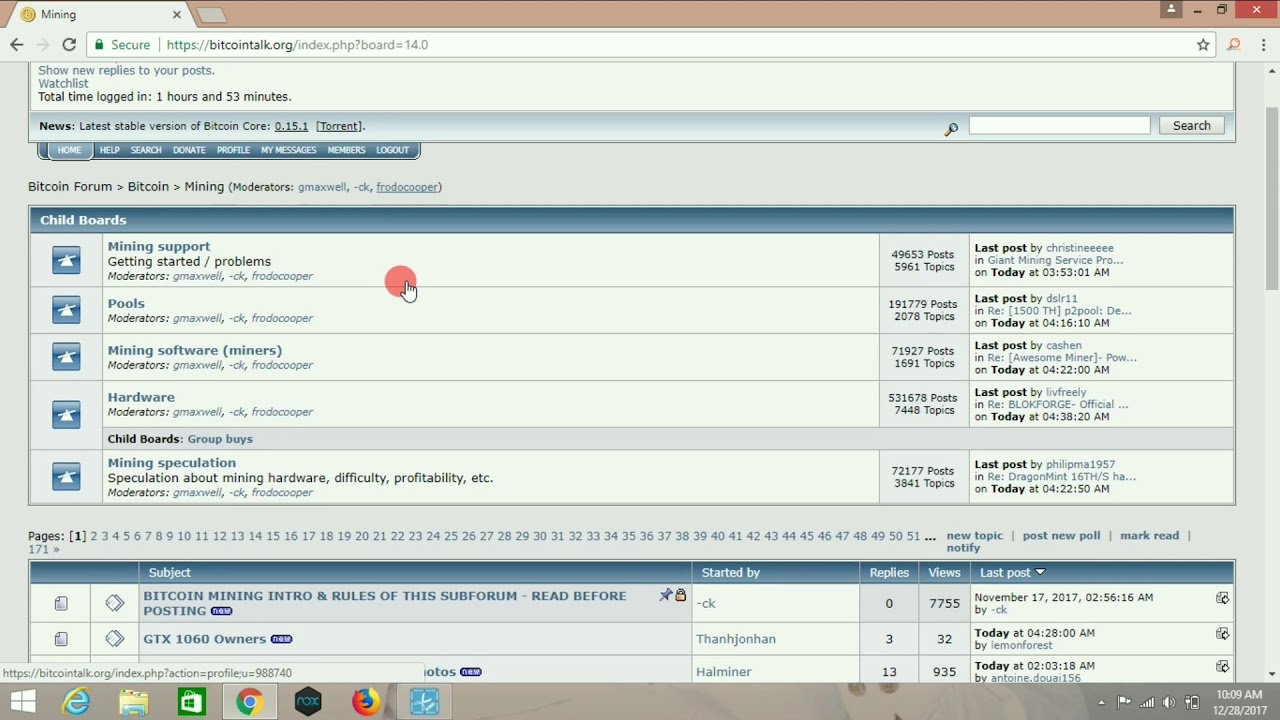Click the volume icon in system tray

pyautogui.click(x=1168, y=703)
